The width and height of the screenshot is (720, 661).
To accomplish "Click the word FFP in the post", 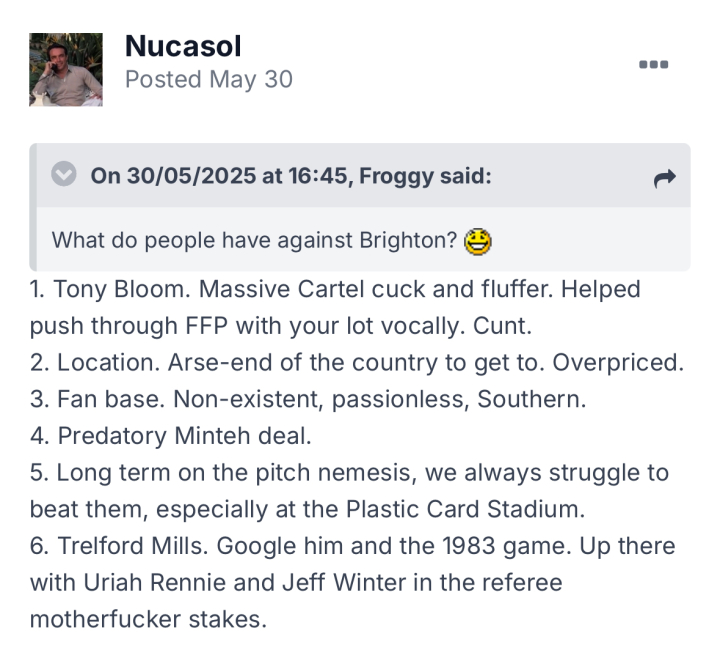I will coord(206,326).
